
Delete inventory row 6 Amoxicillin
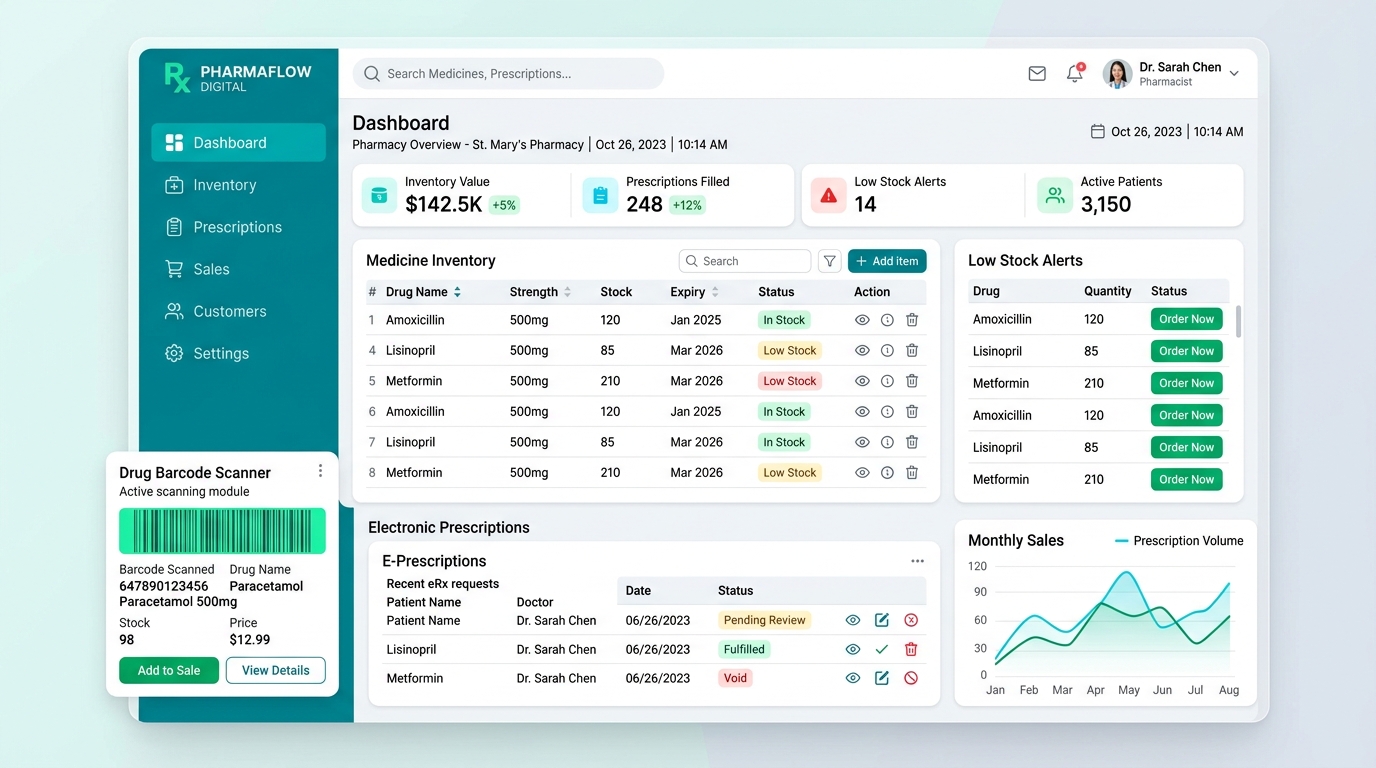[x=912, y=412]
